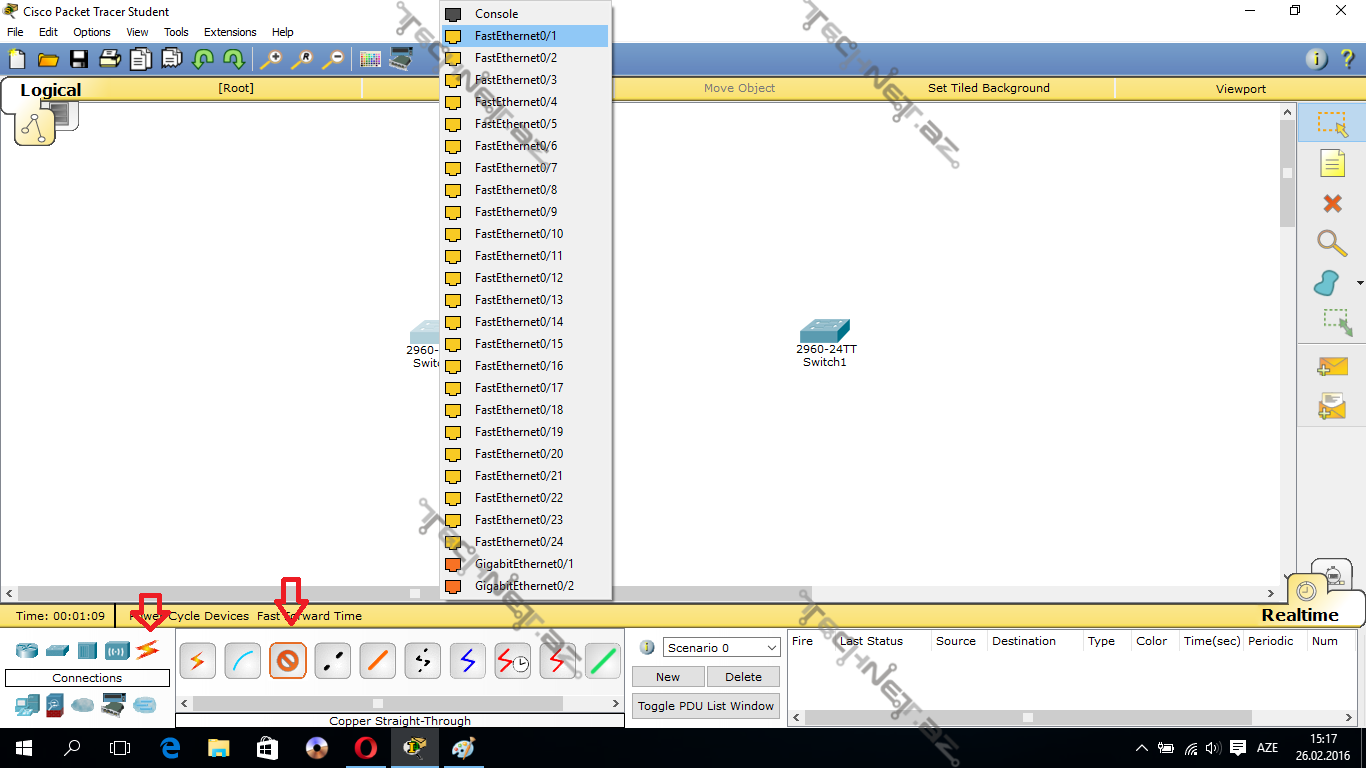Open the Extensions menu

pos(230,32)
